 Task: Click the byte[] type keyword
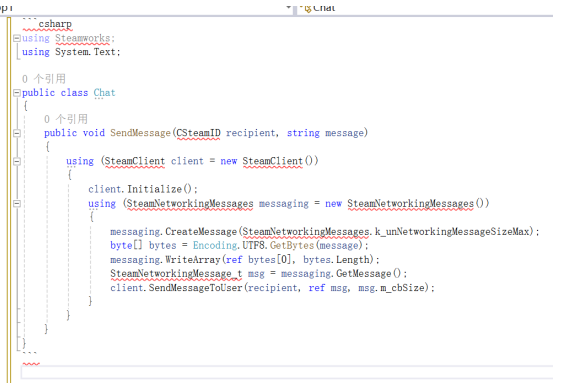click(127, 245)
